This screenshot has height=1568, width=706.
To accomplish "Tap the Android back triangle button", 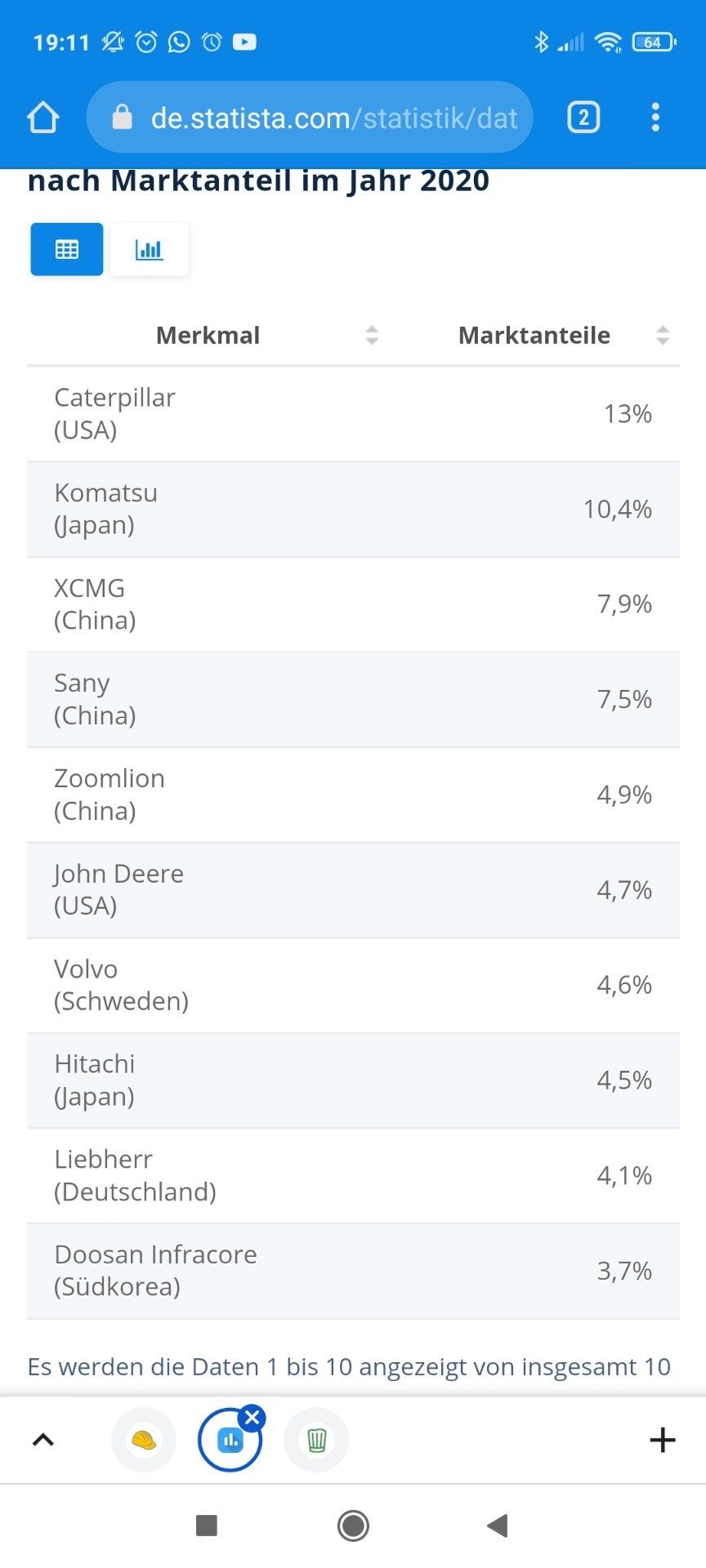I will [x=498, y=1525].
